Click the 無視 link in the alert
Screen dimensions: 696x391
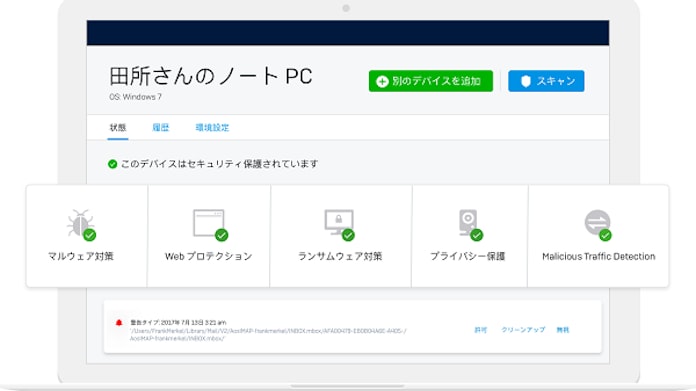tap(562, 330)
